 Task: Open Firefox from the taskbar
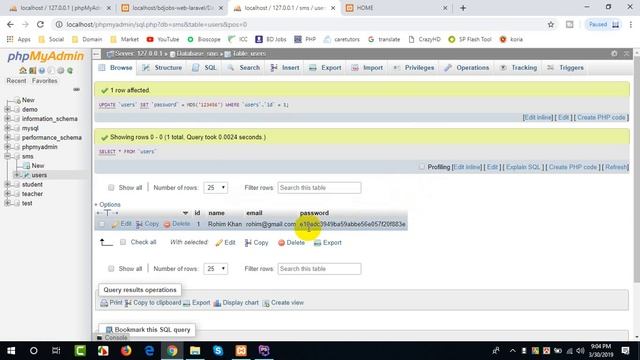pyautogui.click(x=126, y=351)
